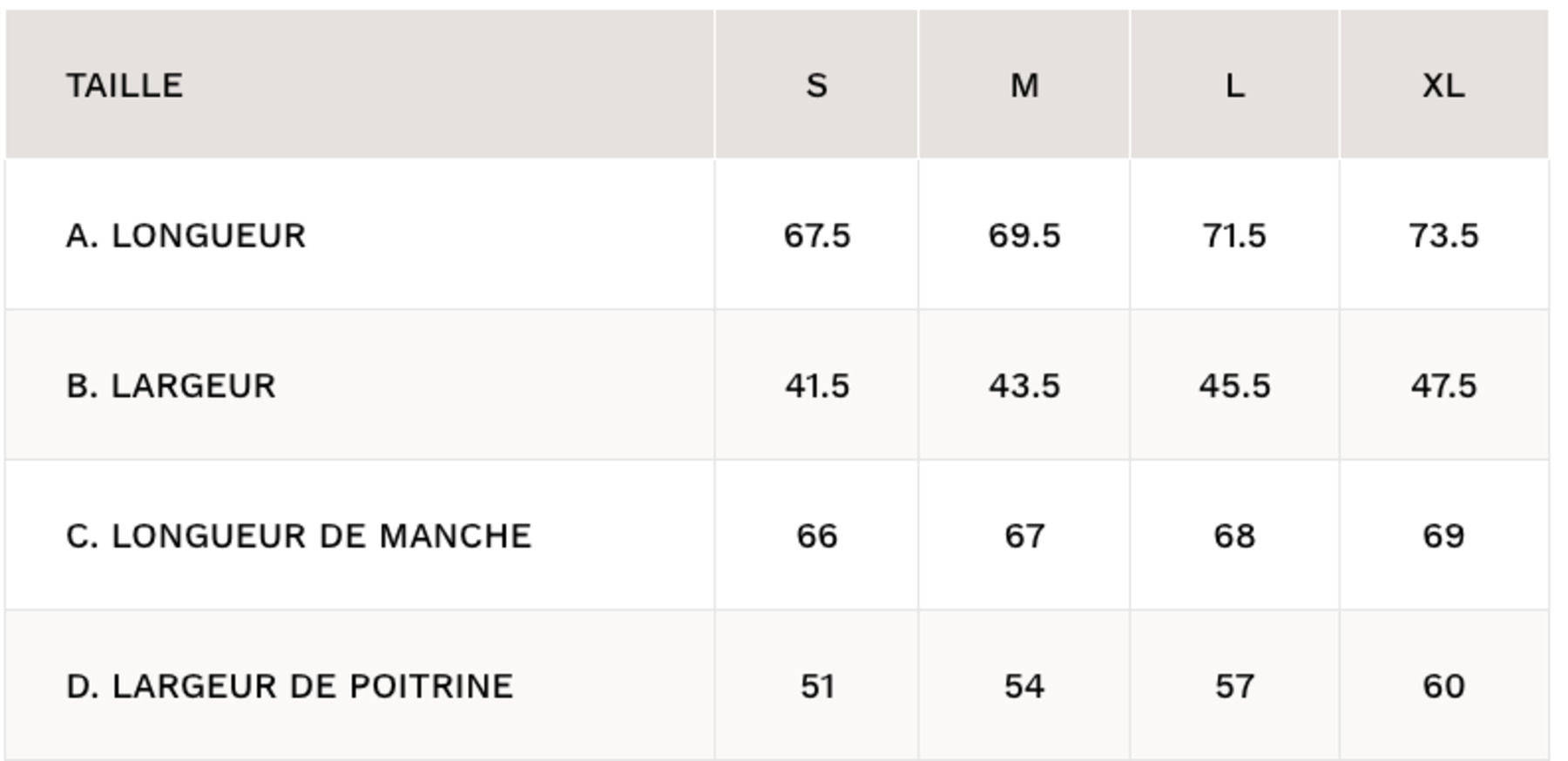Viewport: 1568px width, 761px height.
Task: Click the TAILLE header cell
Action: pos(125,85)
